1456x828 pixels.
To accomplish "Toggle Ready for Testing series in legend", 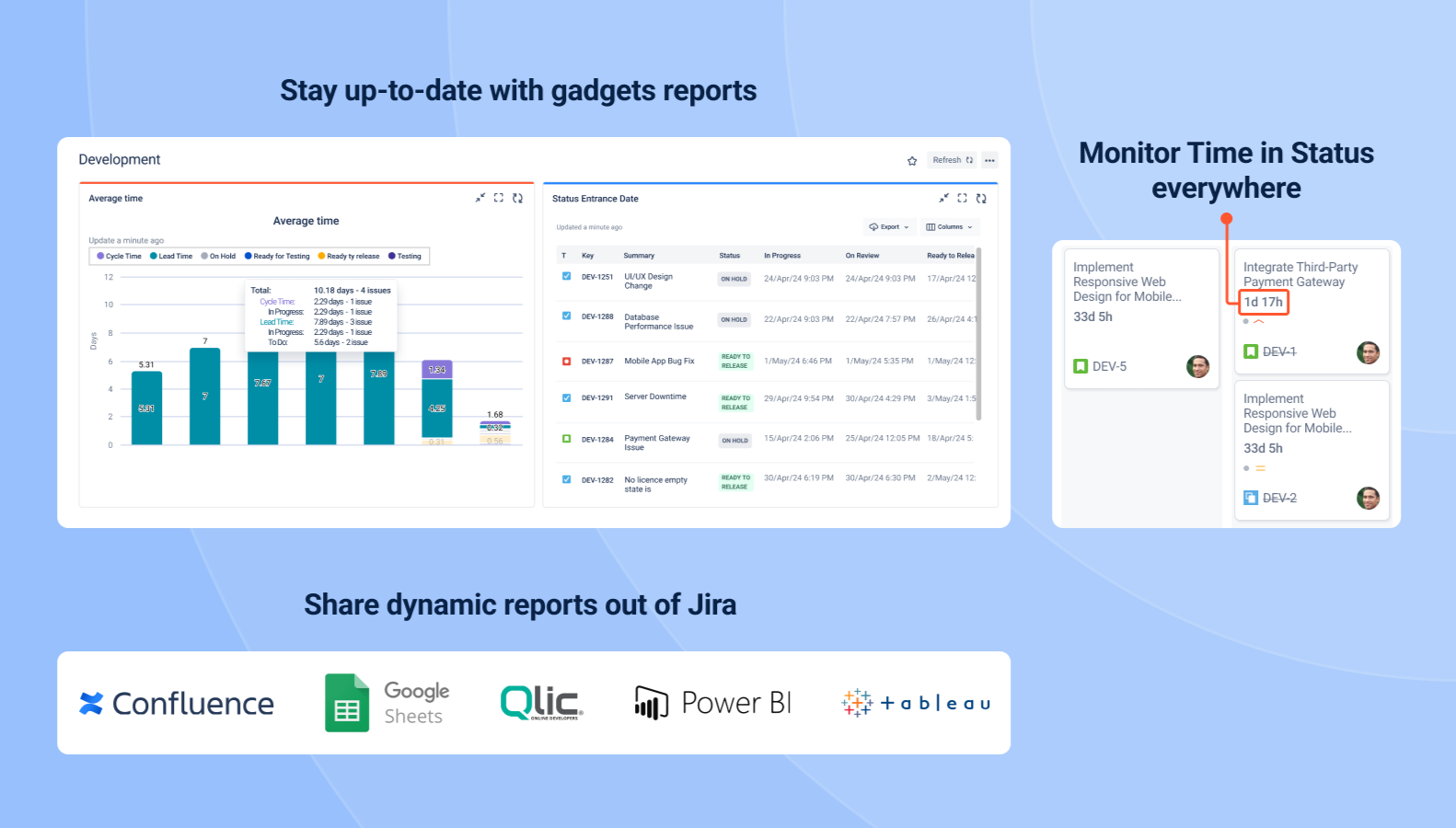I will pos(277,257).
